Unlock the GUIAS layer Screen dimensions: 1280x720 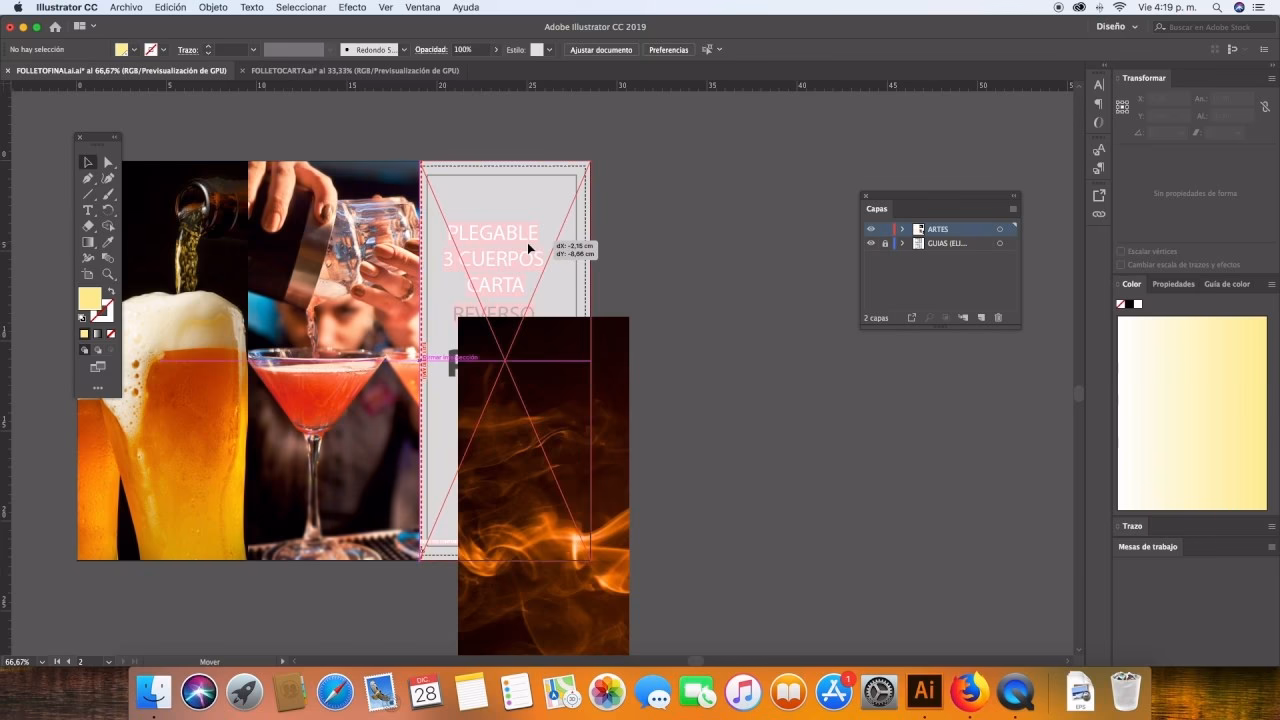(885, 243)
